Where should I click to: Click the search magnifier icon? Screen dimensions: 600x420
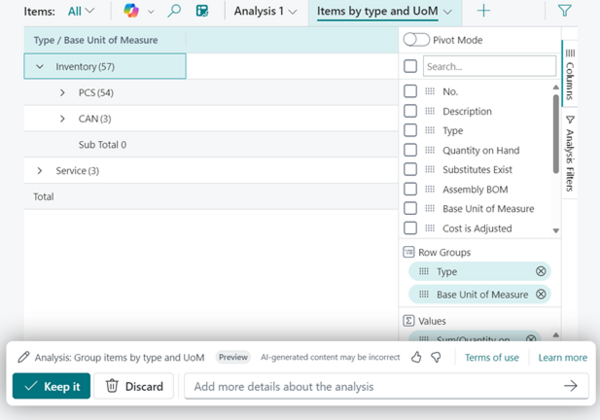(x=174, y=11)
